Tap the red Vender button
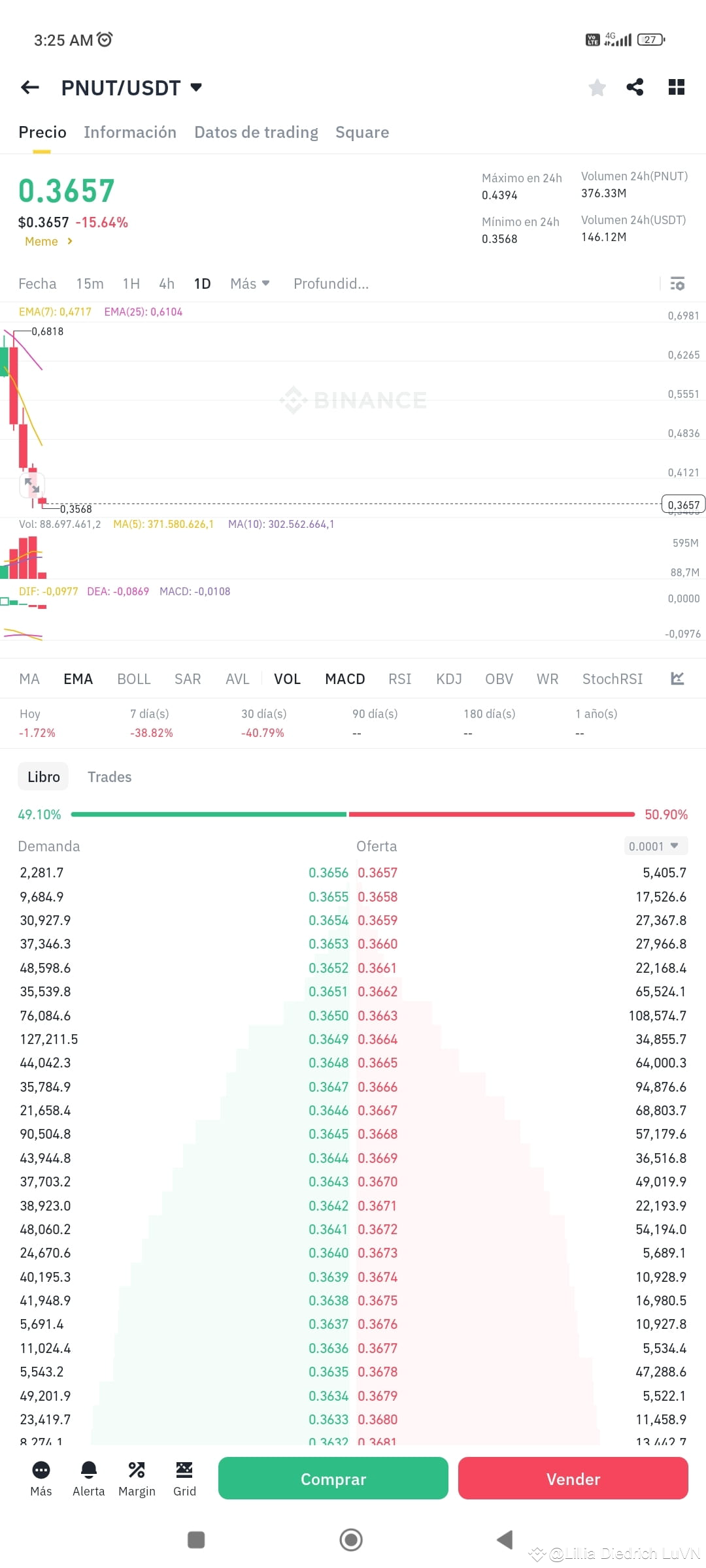 pyautogui.click(x=573, y=1479)
